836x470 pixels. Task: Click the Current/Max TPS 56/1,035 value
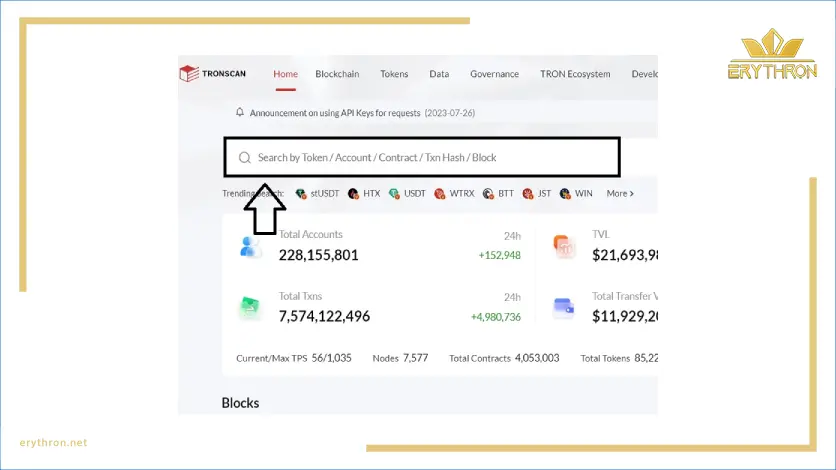332,358
